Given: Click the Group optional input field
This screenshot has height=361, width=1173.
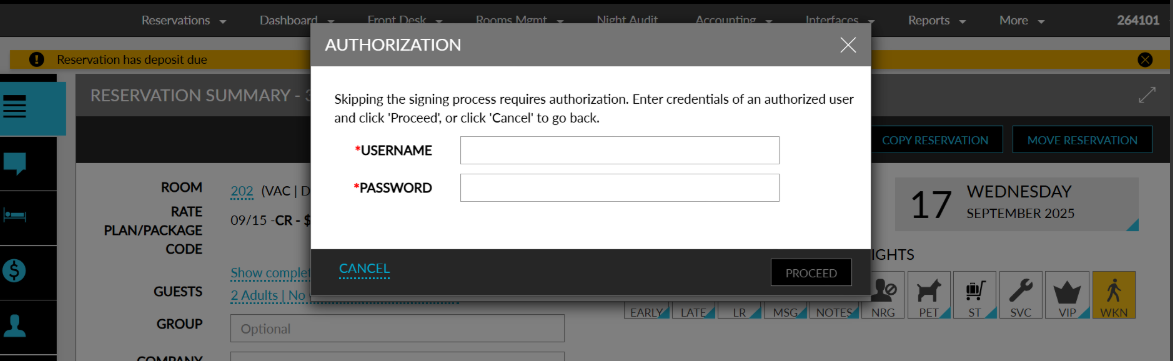Looking at the screenshot, I should point(397,328).
